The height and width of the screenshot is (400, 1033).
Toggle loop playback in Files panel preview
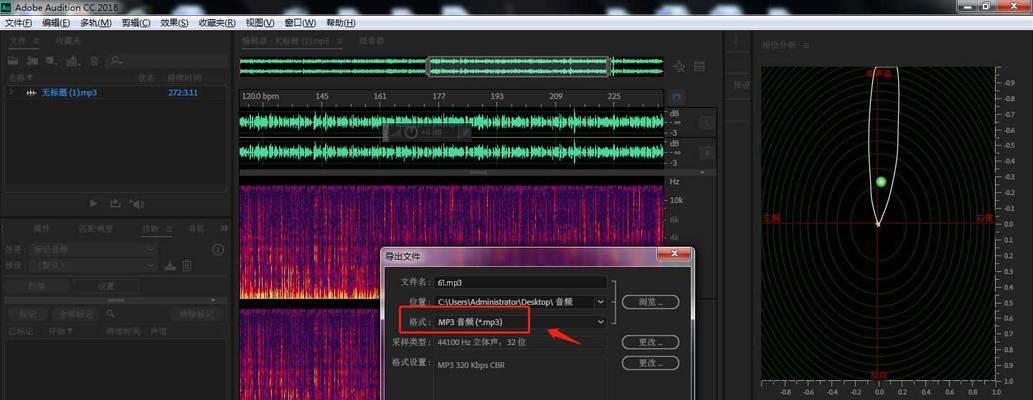click(115, 204)
